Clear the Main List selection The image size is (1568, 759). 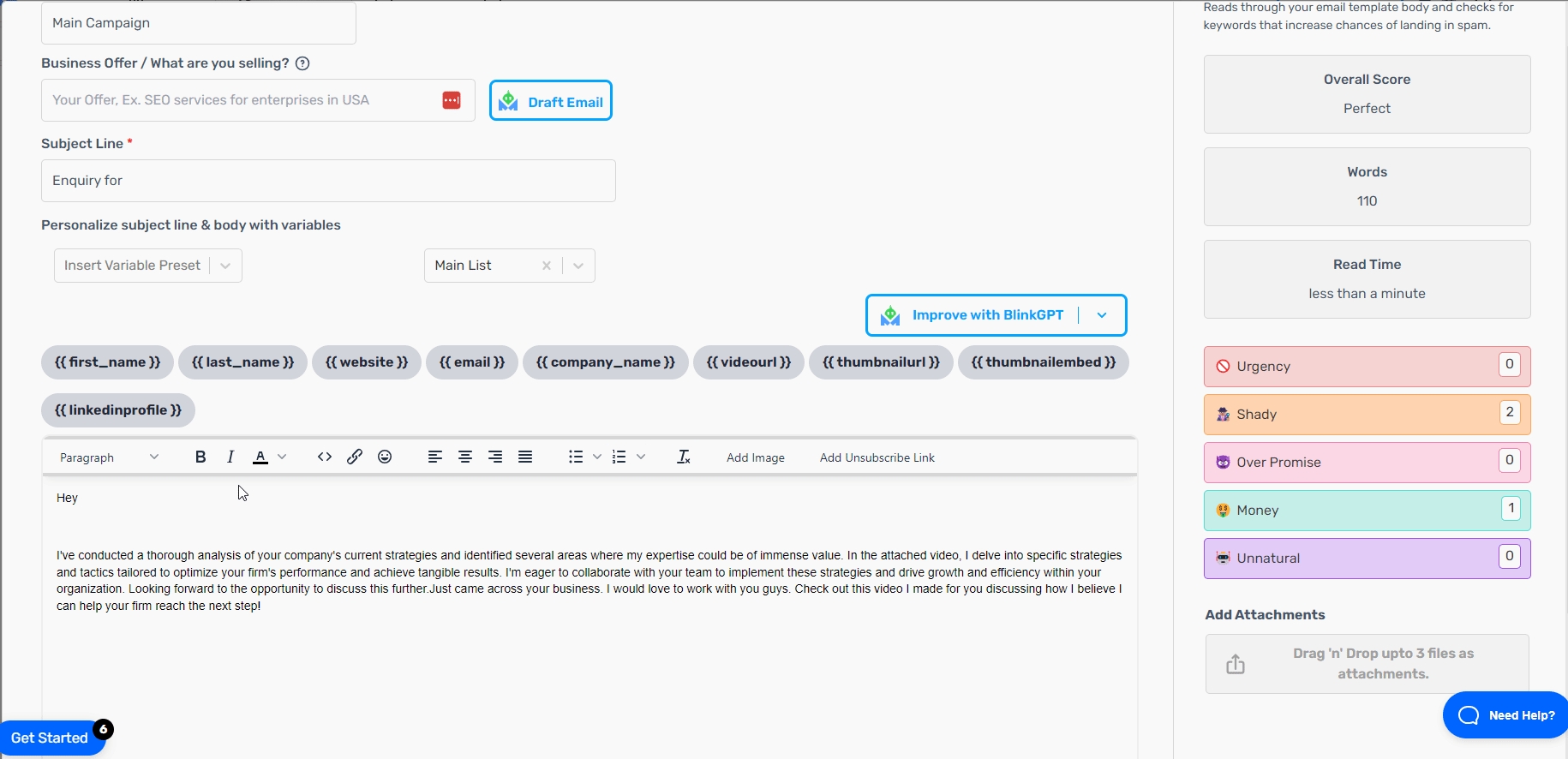pos(546,266)
